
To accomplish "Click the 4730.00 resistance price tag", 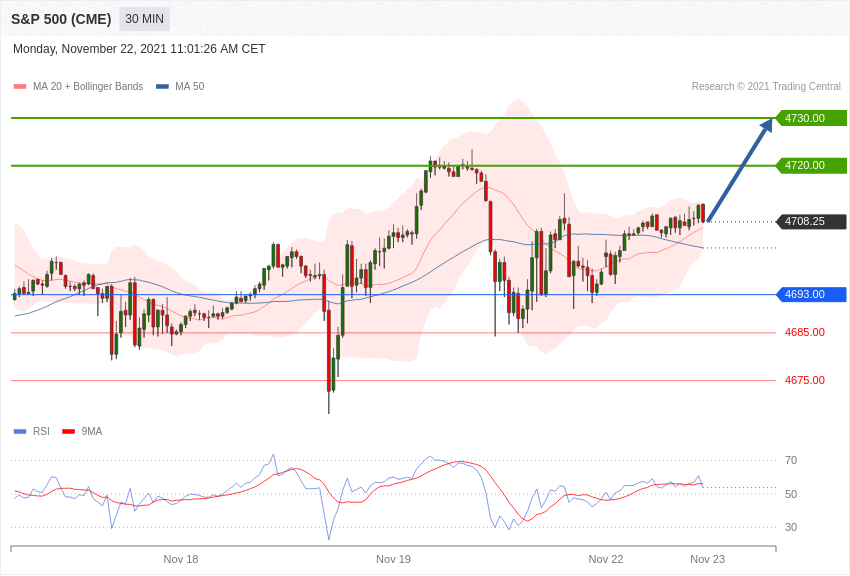I will 811,118.
